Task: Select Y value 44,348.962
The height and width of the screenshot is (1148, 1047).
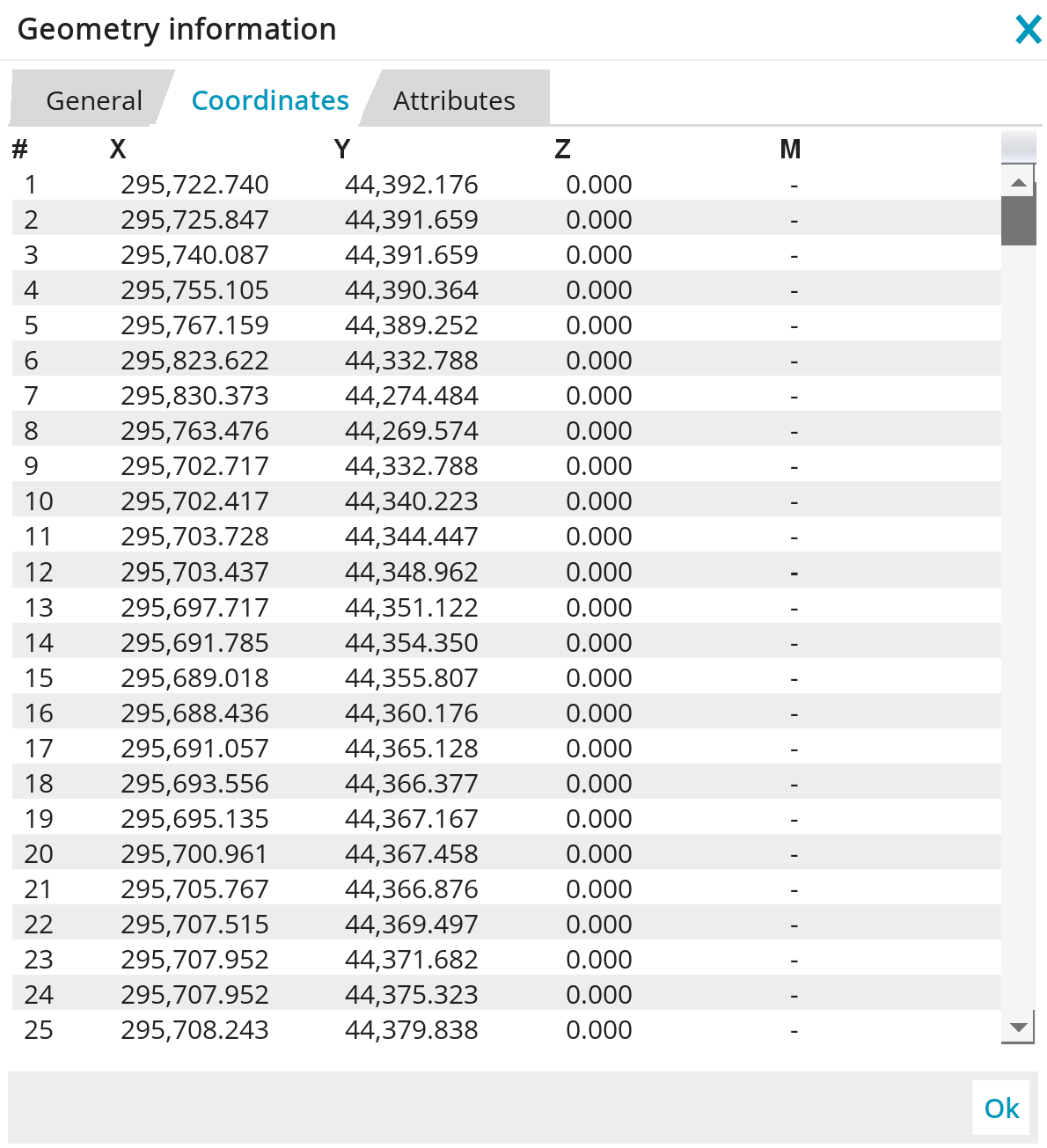Action: click(411, 573)
